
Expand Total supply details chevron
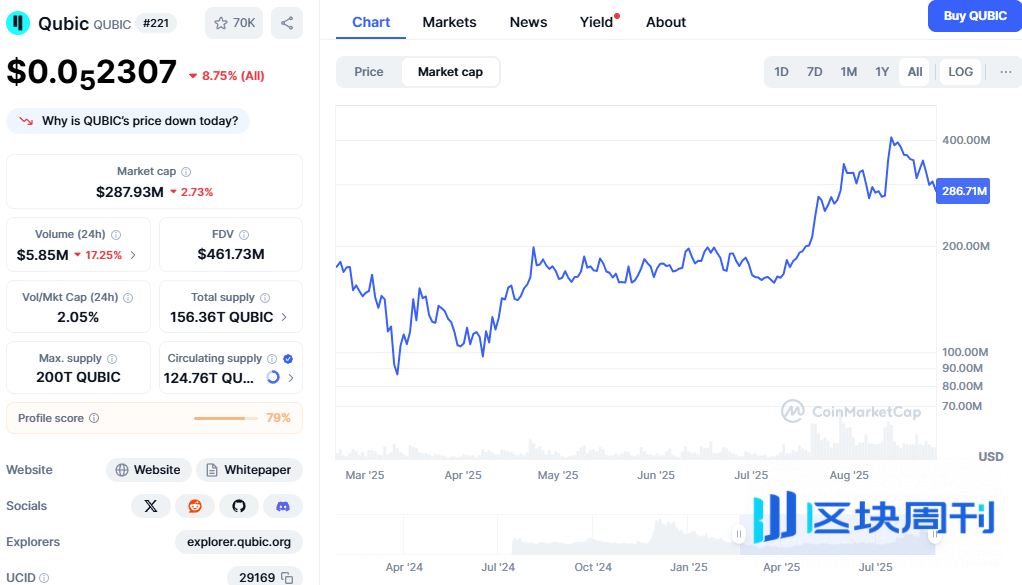pos(284,317)
